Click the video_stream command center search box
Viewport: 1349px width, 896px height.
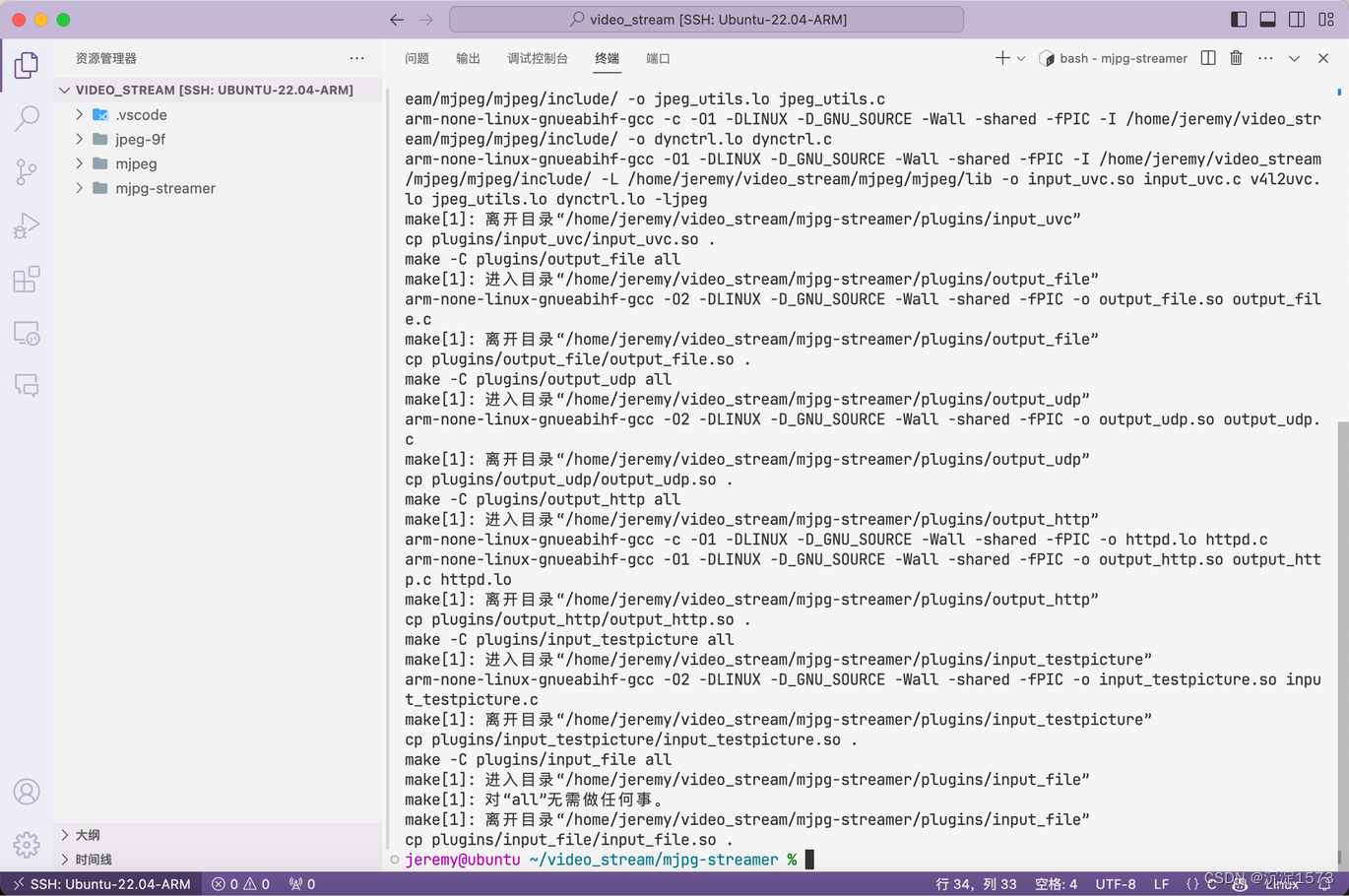(706, 20)
